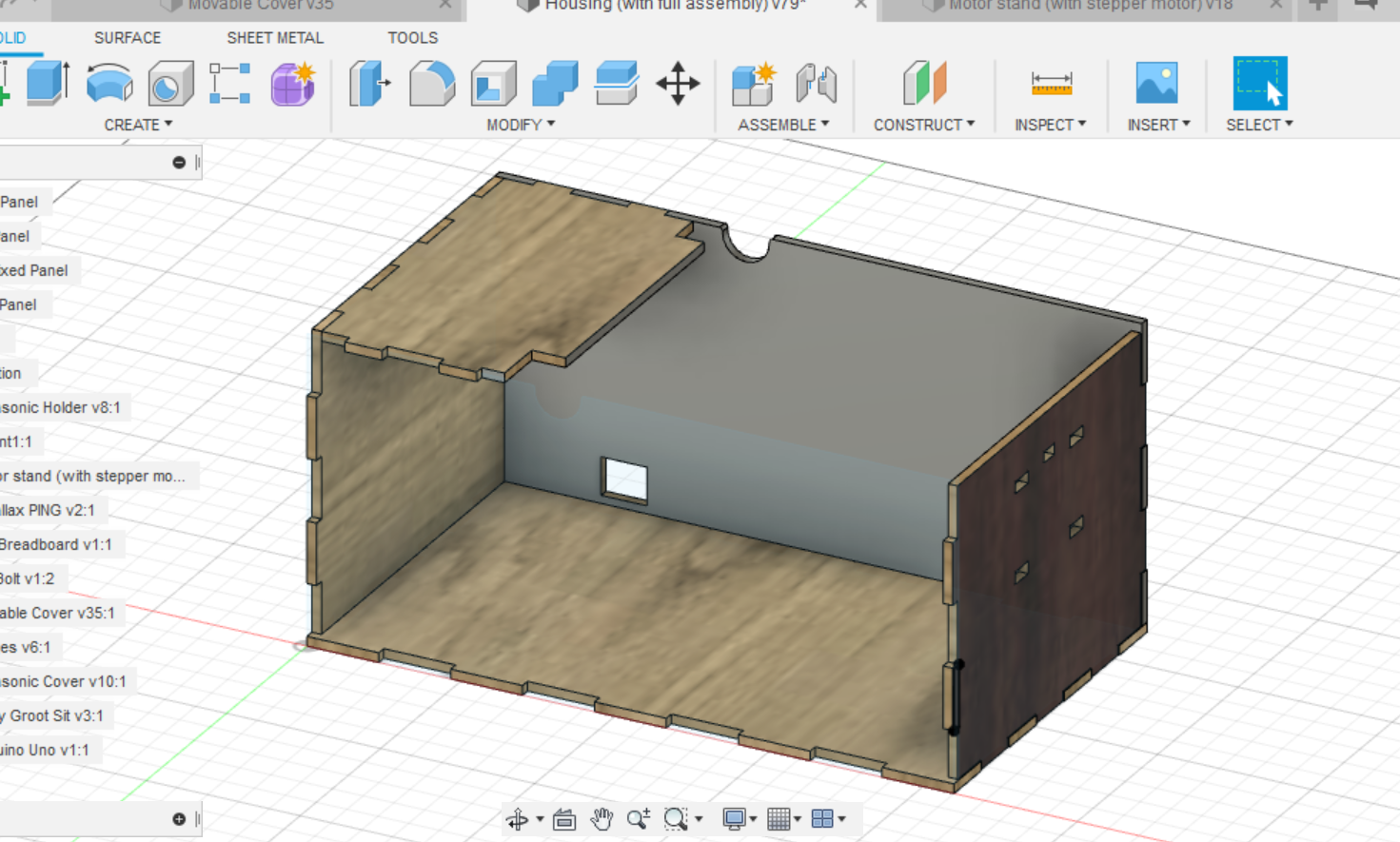Click the Orbit navigation icon
The image size is (1400, 842).
(x=517, y=819)
